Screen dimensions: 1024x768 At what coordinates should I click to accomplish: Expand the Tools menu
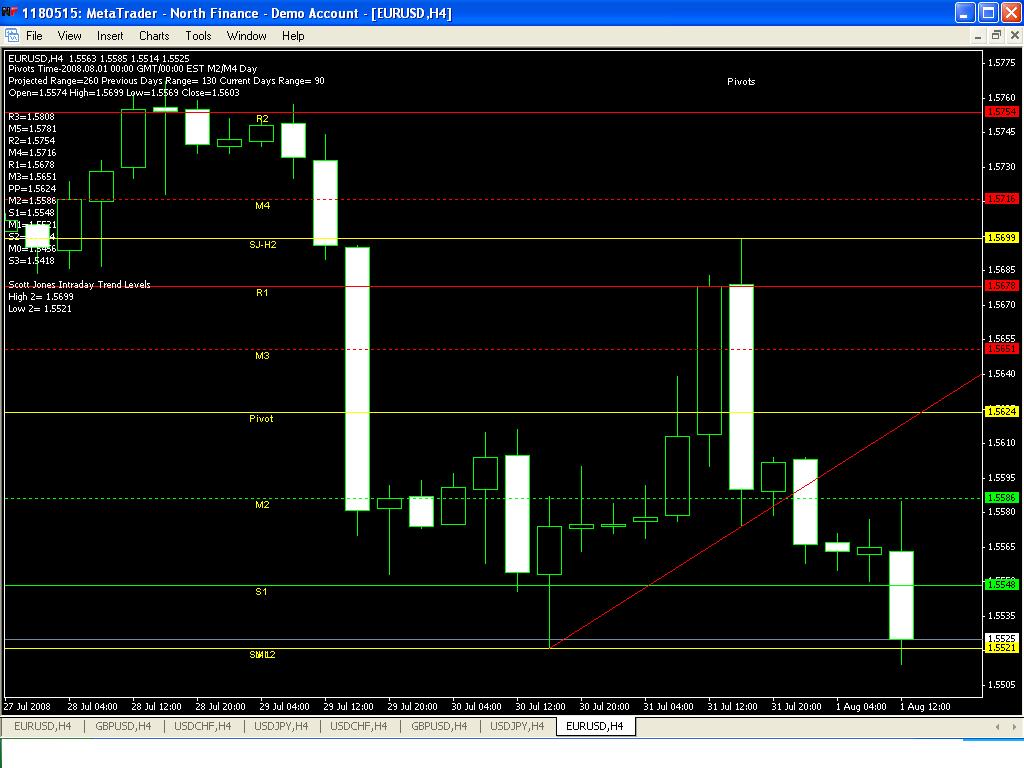[x=198, y=35]
